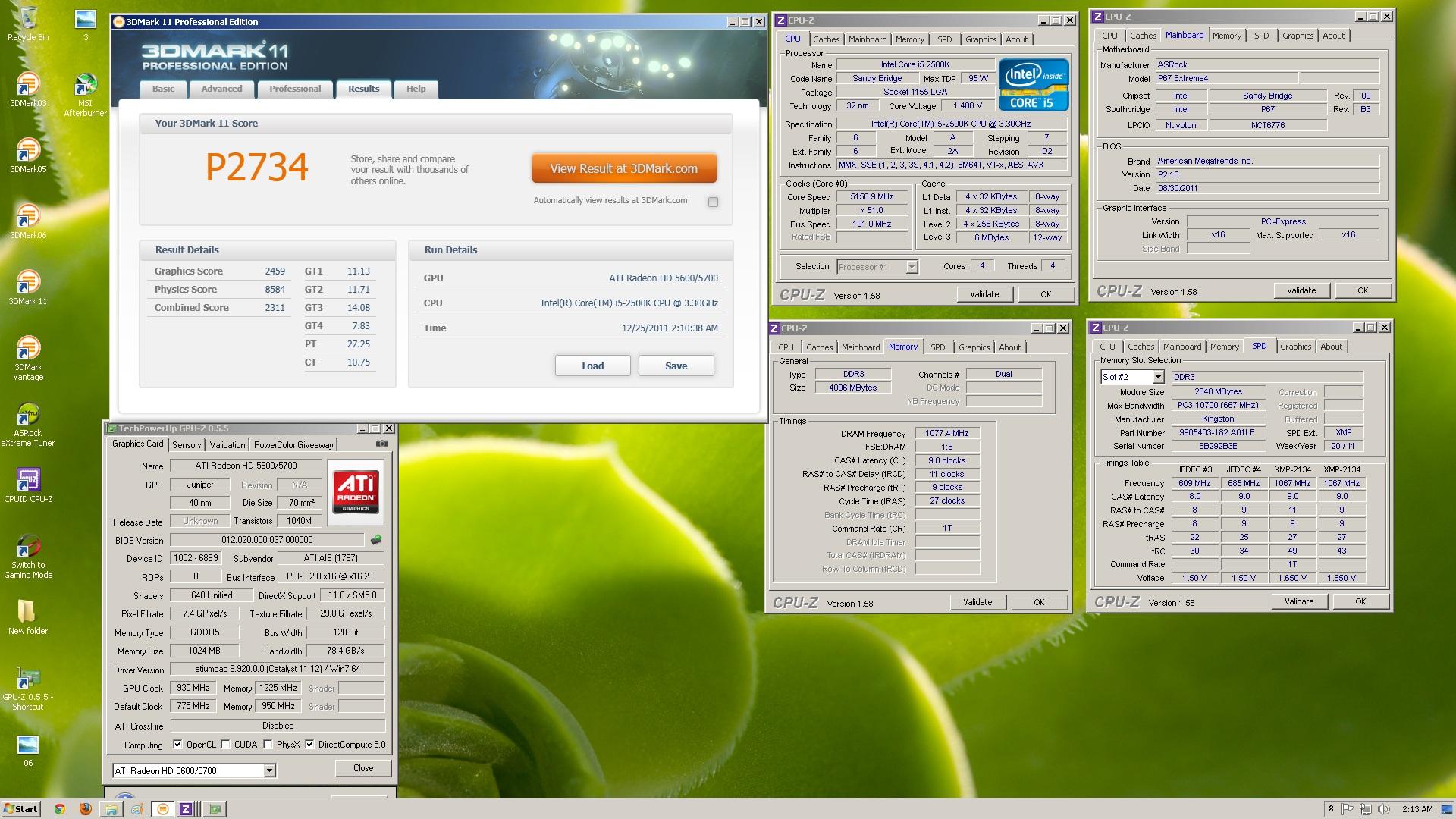Image resolution: width=1456 pixels, height=819 pixels.
Task: Open Caches tab in the CPU-Z CPU window
Action: tap(827, 39)
